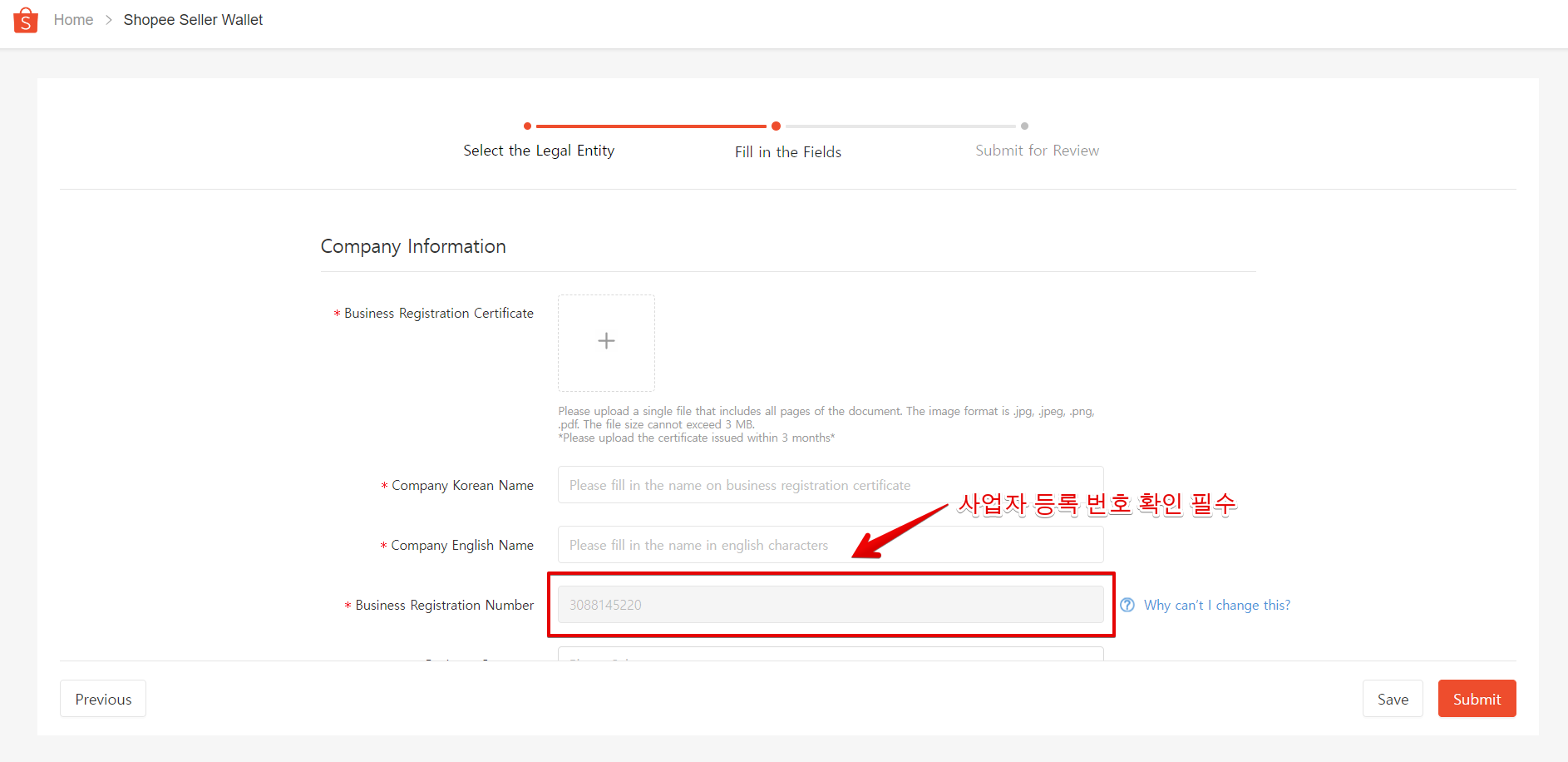The image size is (1568, 762).
Task: Select the 'Fill in the Fields' step dot
Action: coord(776,126)
